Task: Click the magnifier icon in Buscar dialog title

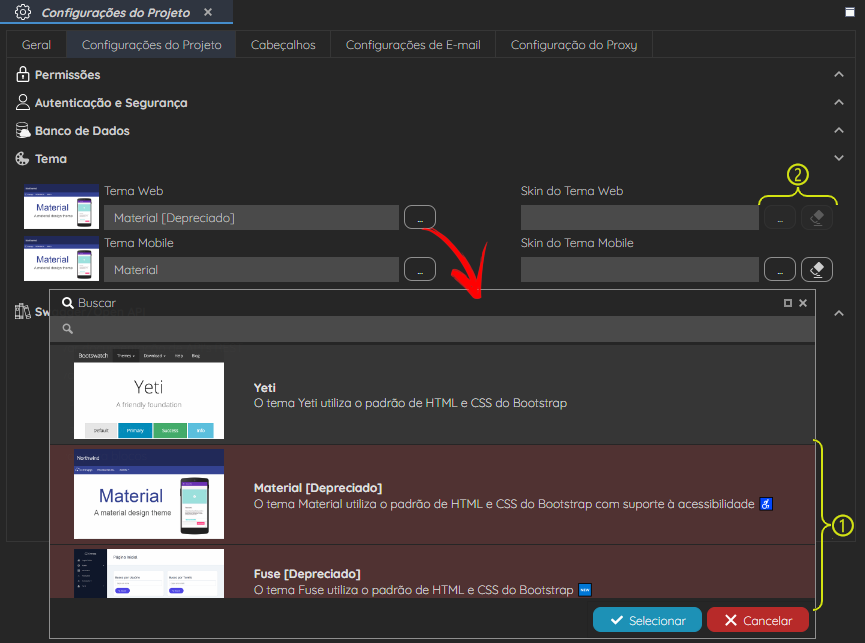Action: pos(67,303)
